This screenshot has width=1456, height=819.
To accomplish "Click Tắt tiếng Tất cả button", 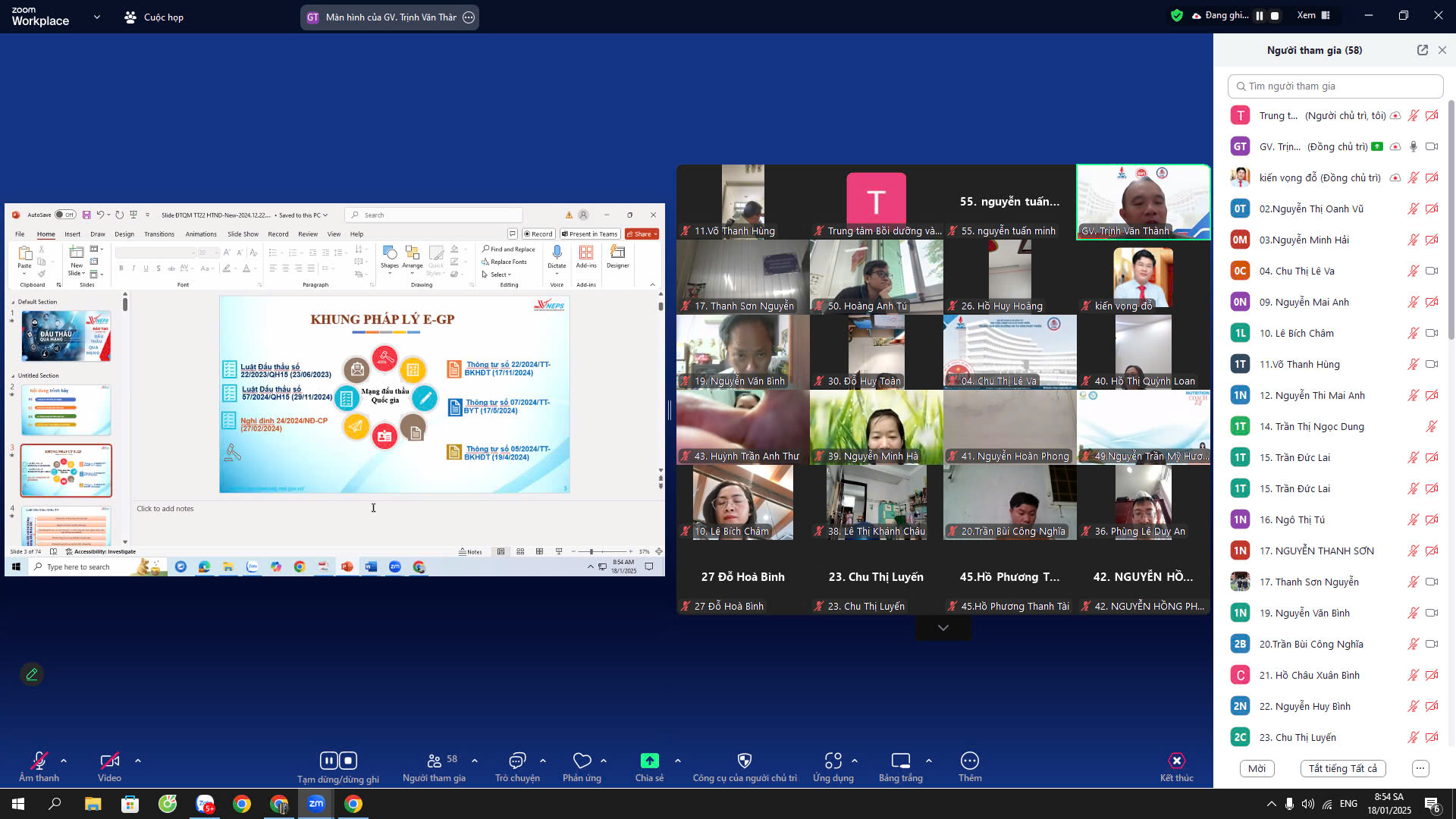I will coord(1342,768).
